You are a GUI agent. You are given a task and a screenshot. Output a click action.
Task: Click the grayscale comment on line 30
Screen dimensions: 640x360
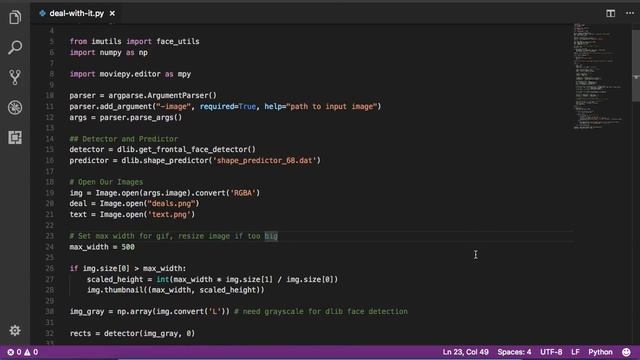pos(321,311)
